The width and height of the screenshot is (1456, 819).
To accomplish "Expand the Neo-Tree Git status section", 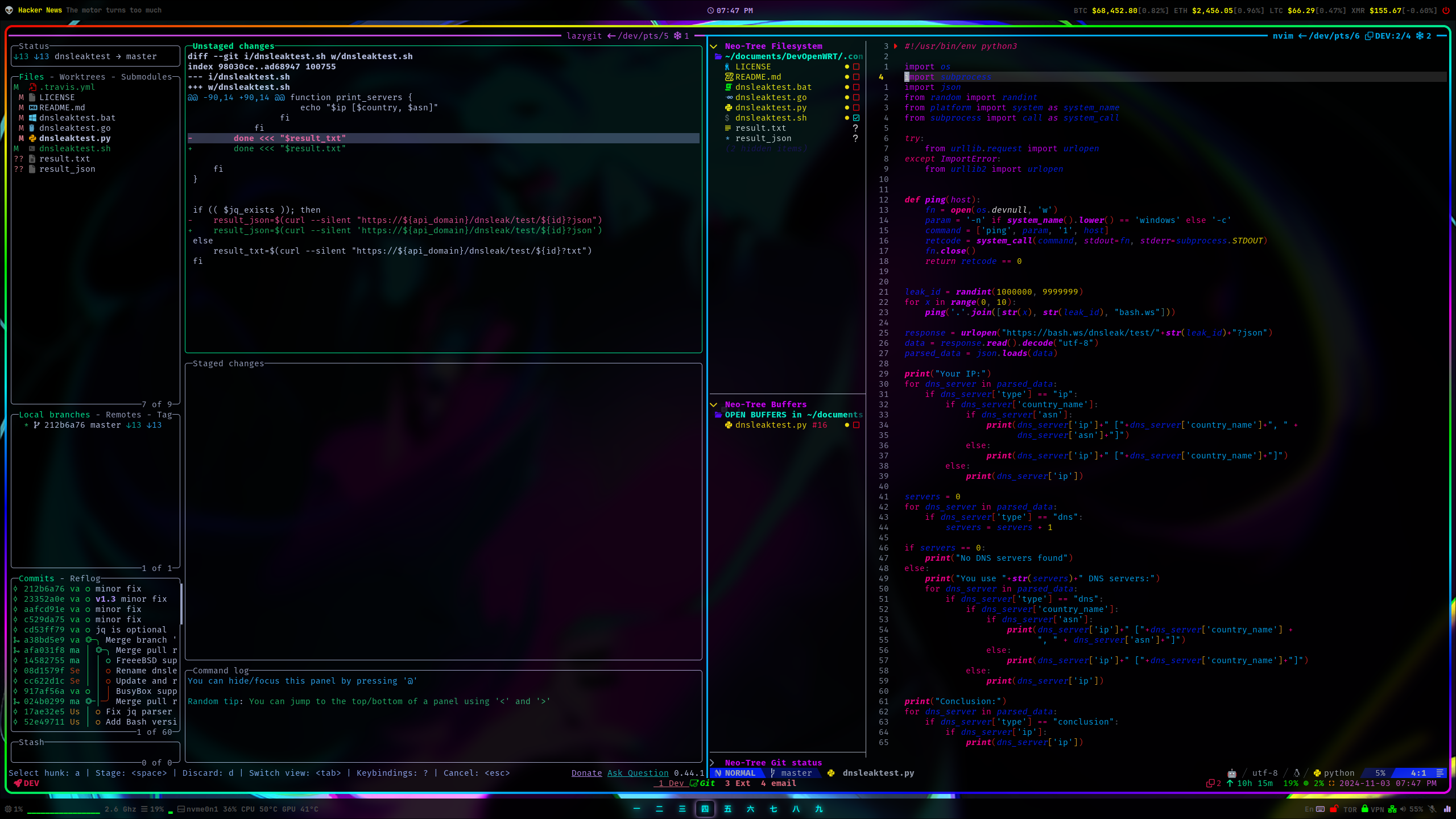I will tap(712, 763).
